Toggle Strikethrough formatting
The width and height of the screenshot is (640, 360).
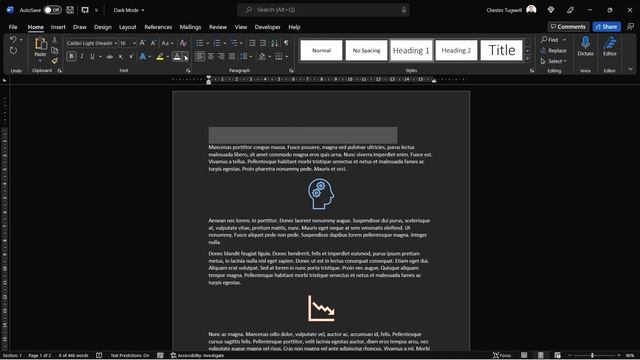(109, 57)
